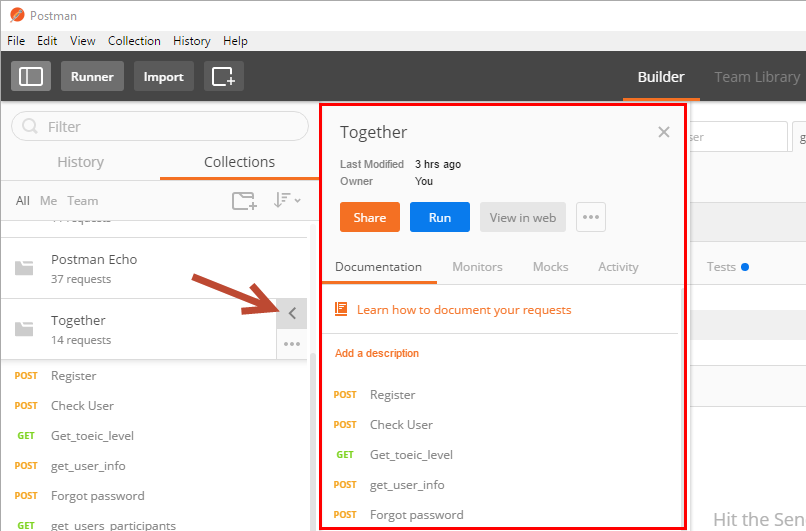Open the Monitors tab

[478, 267]
